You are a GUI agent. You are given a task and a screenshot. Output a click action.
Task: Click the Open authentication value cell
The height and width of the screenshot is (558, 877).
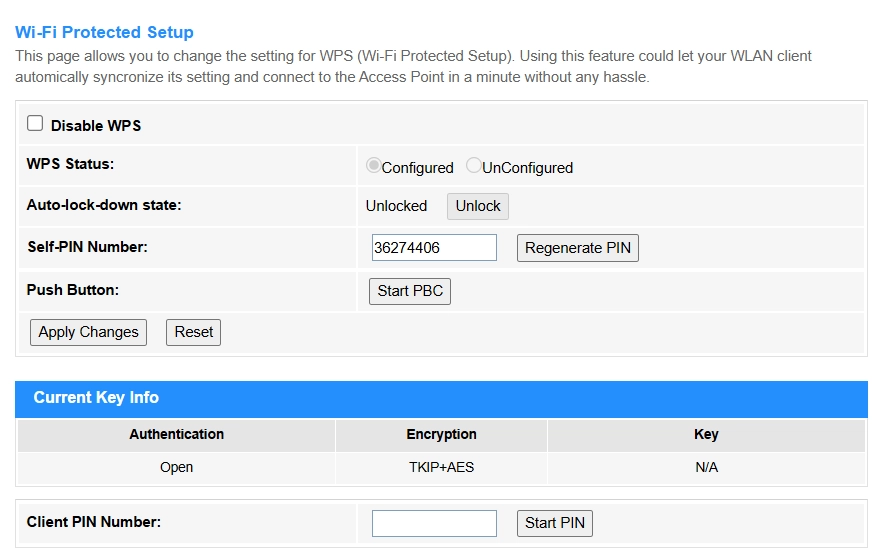click(x=176, y=467)
